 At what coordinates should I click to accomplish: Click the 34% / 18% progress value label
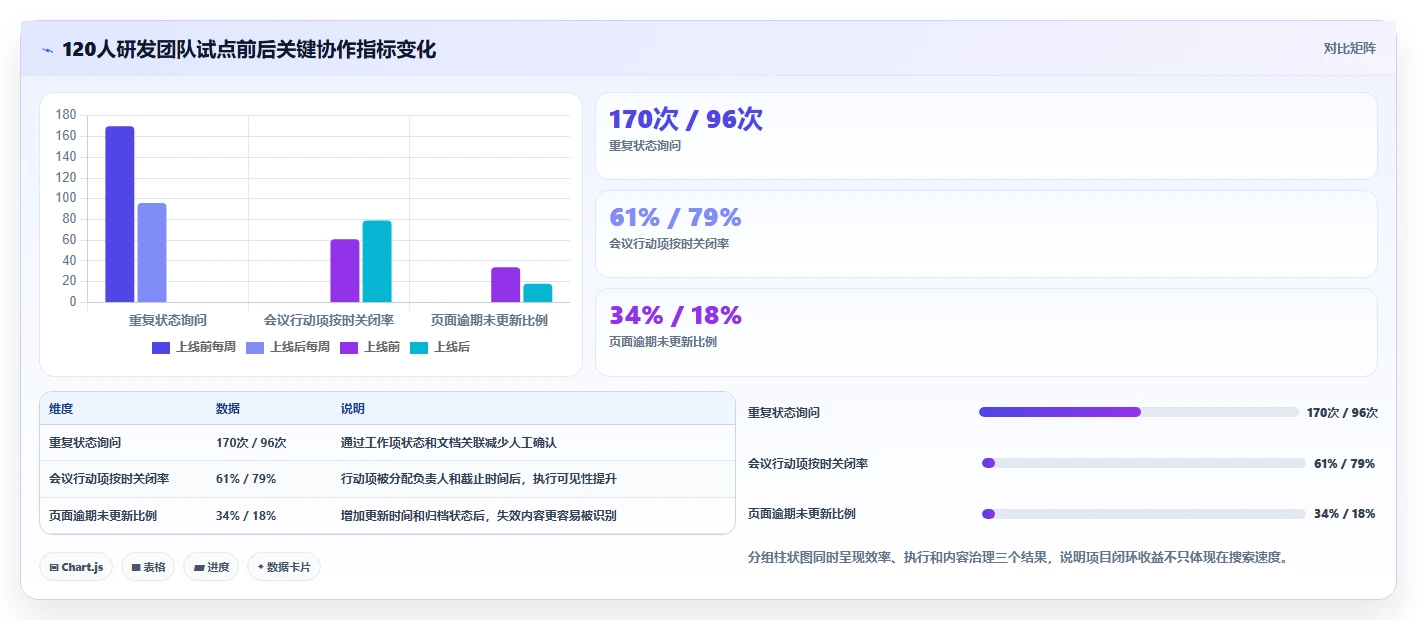tap(1344, 514)
